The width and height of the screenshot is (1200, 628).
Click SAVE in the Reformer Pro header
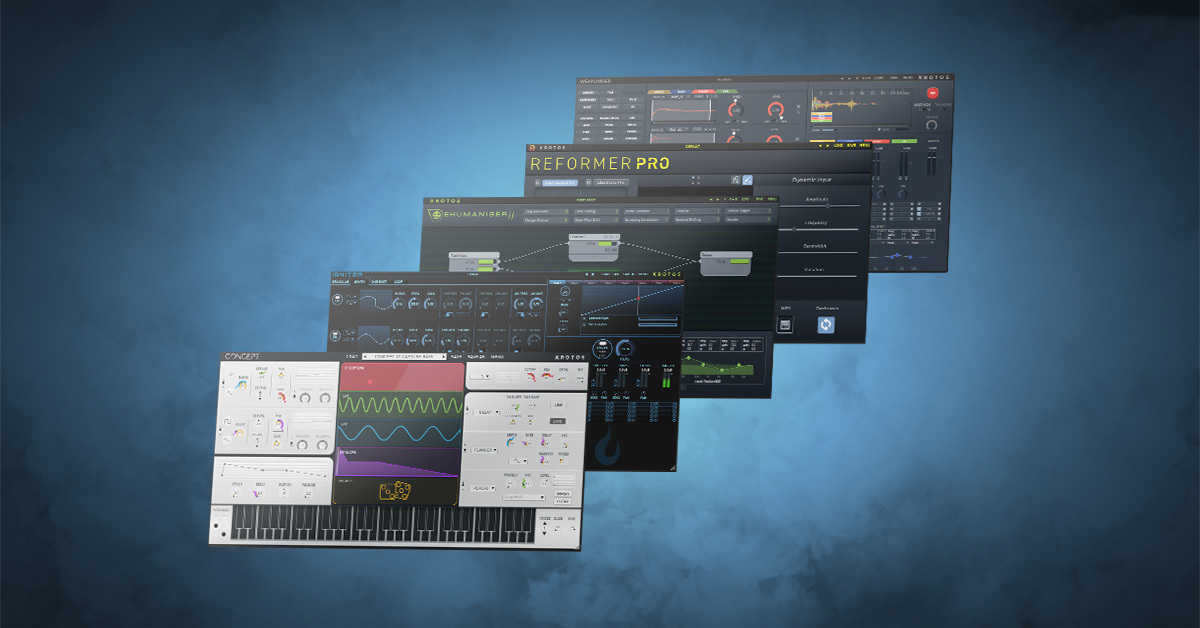(851, 146)
